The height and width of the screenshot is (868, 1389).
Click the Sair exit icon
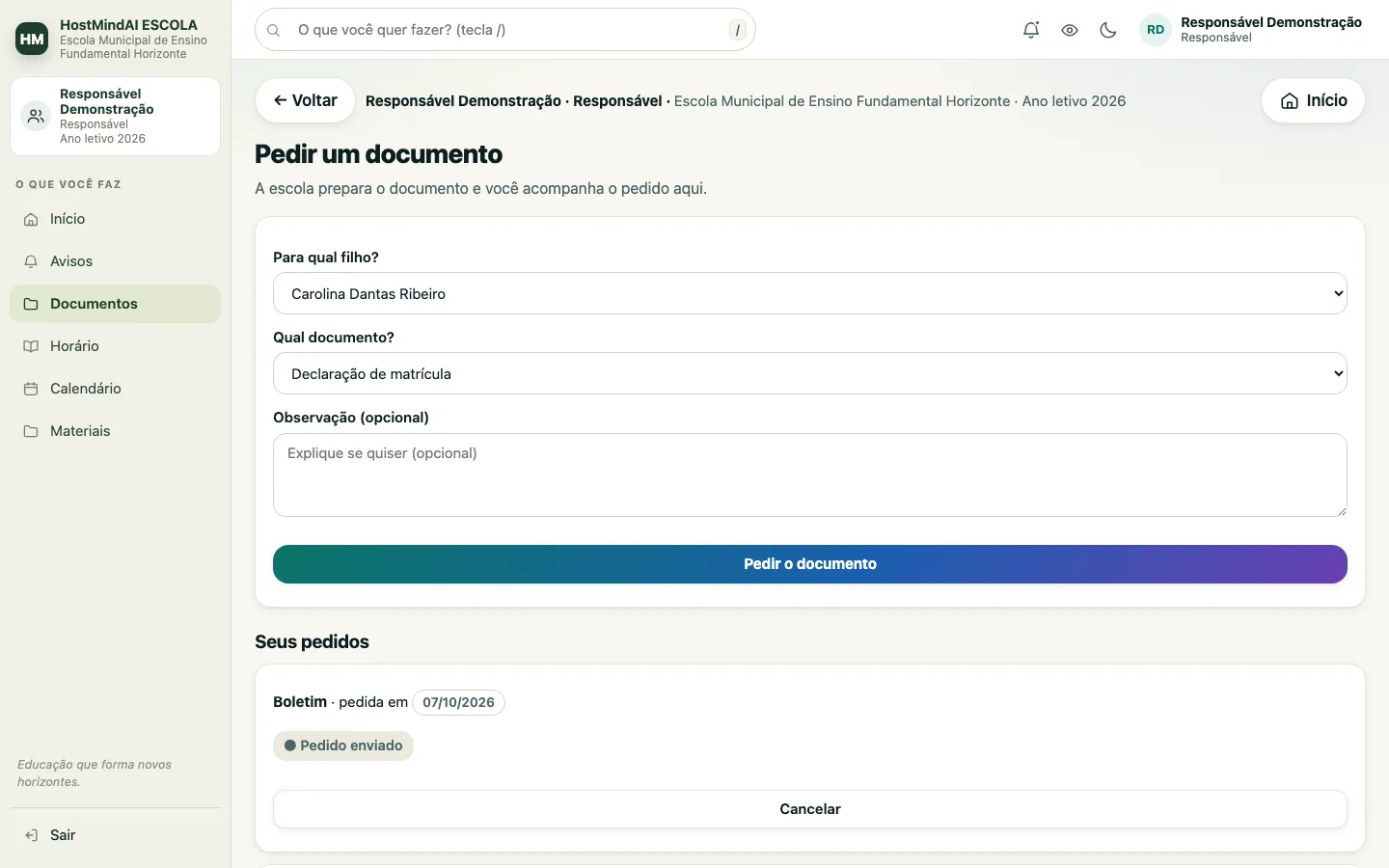point(31,835)
